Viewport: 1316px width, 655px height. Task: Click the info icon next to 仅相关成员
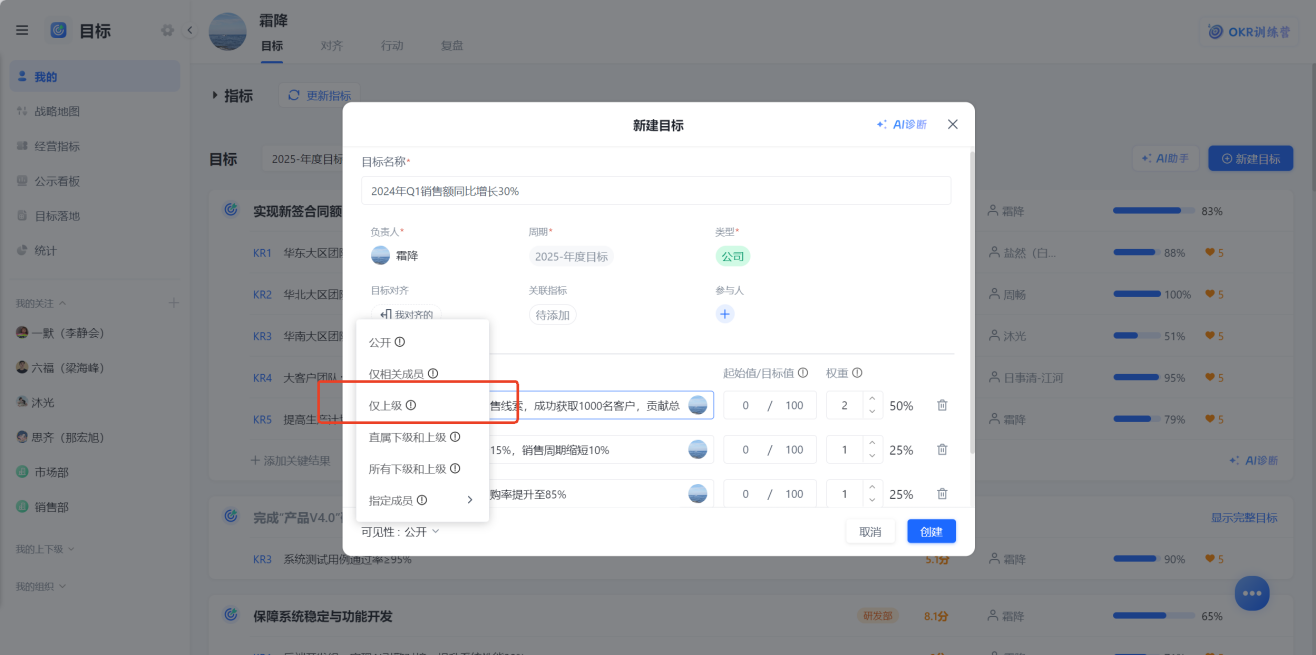433,373
